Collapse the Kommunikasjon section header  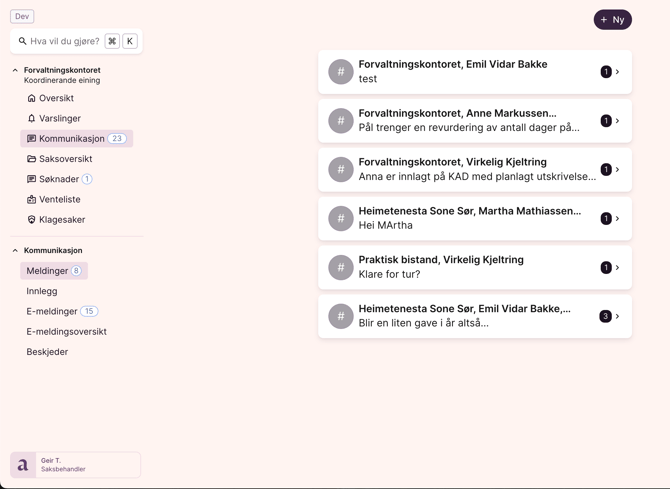15,251
